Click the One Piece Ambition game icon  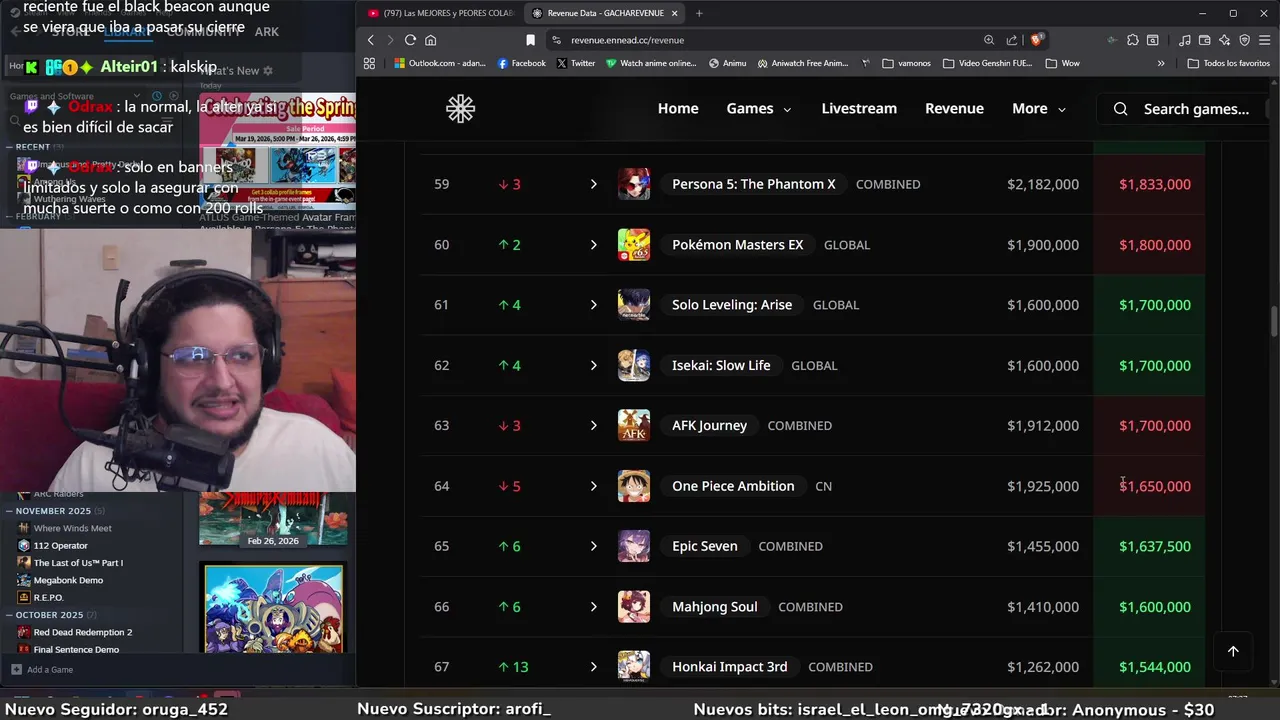click(x=634, y=486)
